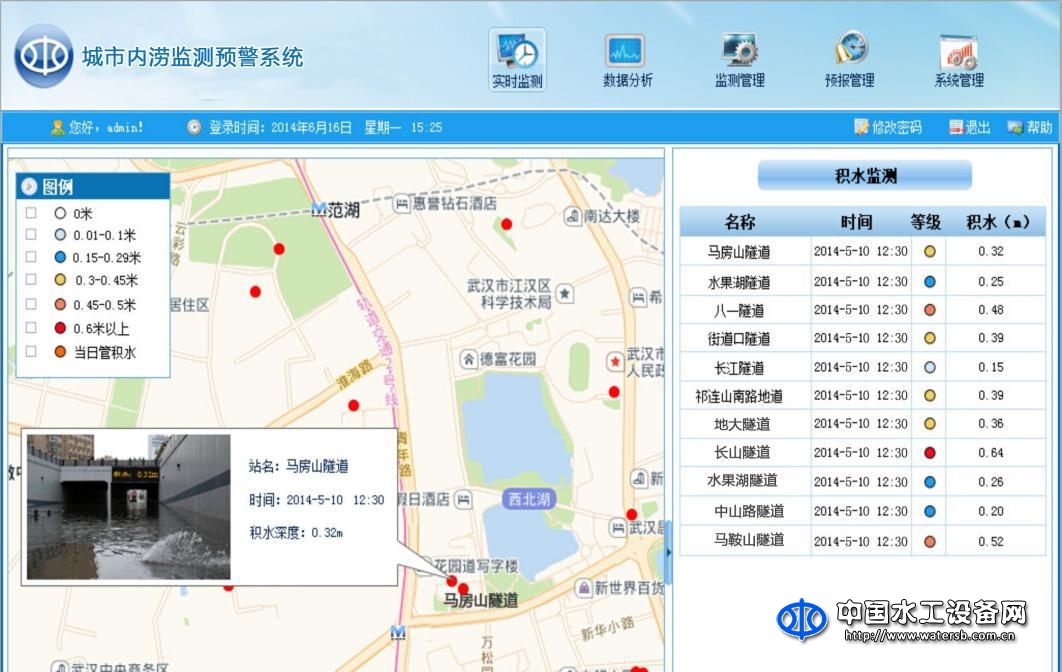This screenshot has width=1062, height=672.
Task: Check the 0.6米以上 legend checkbox
Action: 31,328
